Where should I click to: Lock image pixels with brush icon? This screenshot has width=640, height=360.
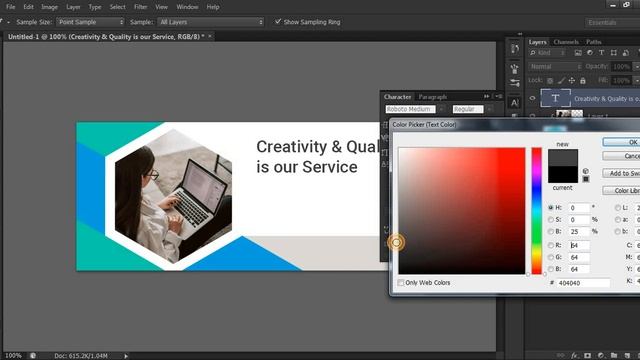coord(561,80)
